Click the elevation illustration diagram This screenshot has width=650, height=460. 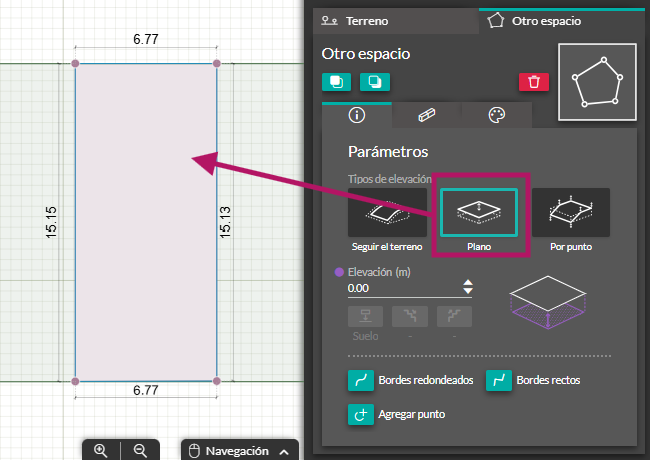pos(548,302)
